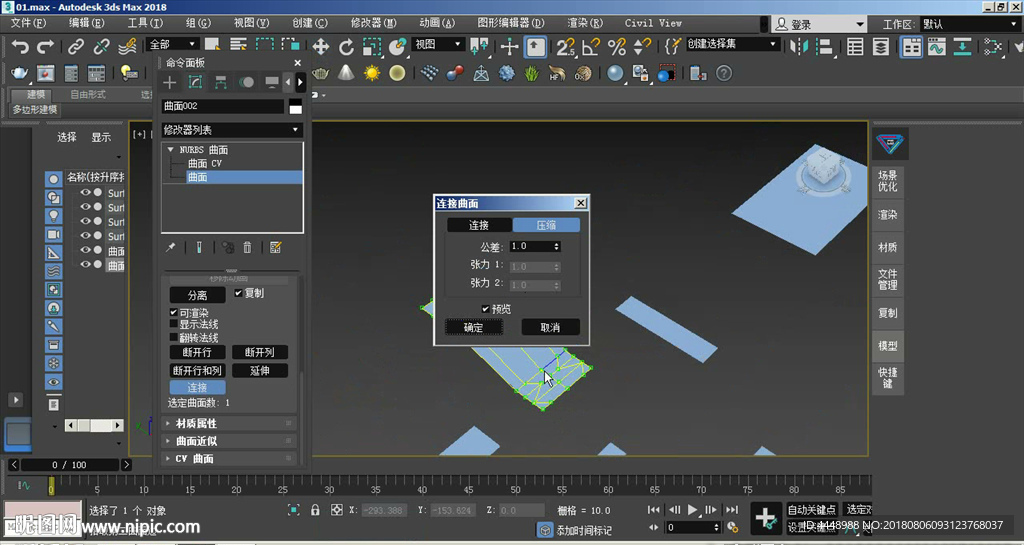1024x545 pixels.
Task: Click the 分离 button
Action: 197,295
